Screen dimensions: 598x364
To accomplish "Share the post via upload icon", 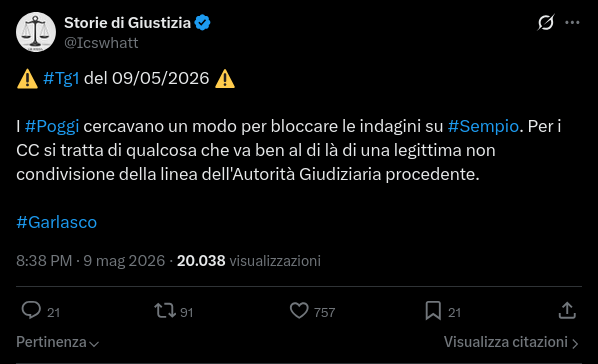I will coord(567,310).
